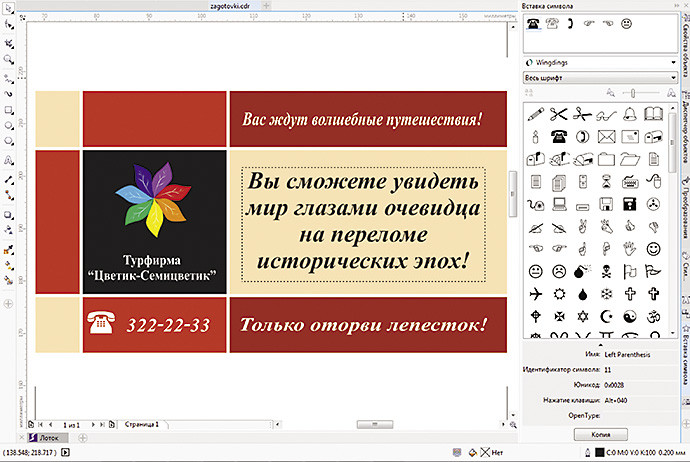690x462 pixels.
Task: Click the 'Копия' button
Action: click(601, 434)
